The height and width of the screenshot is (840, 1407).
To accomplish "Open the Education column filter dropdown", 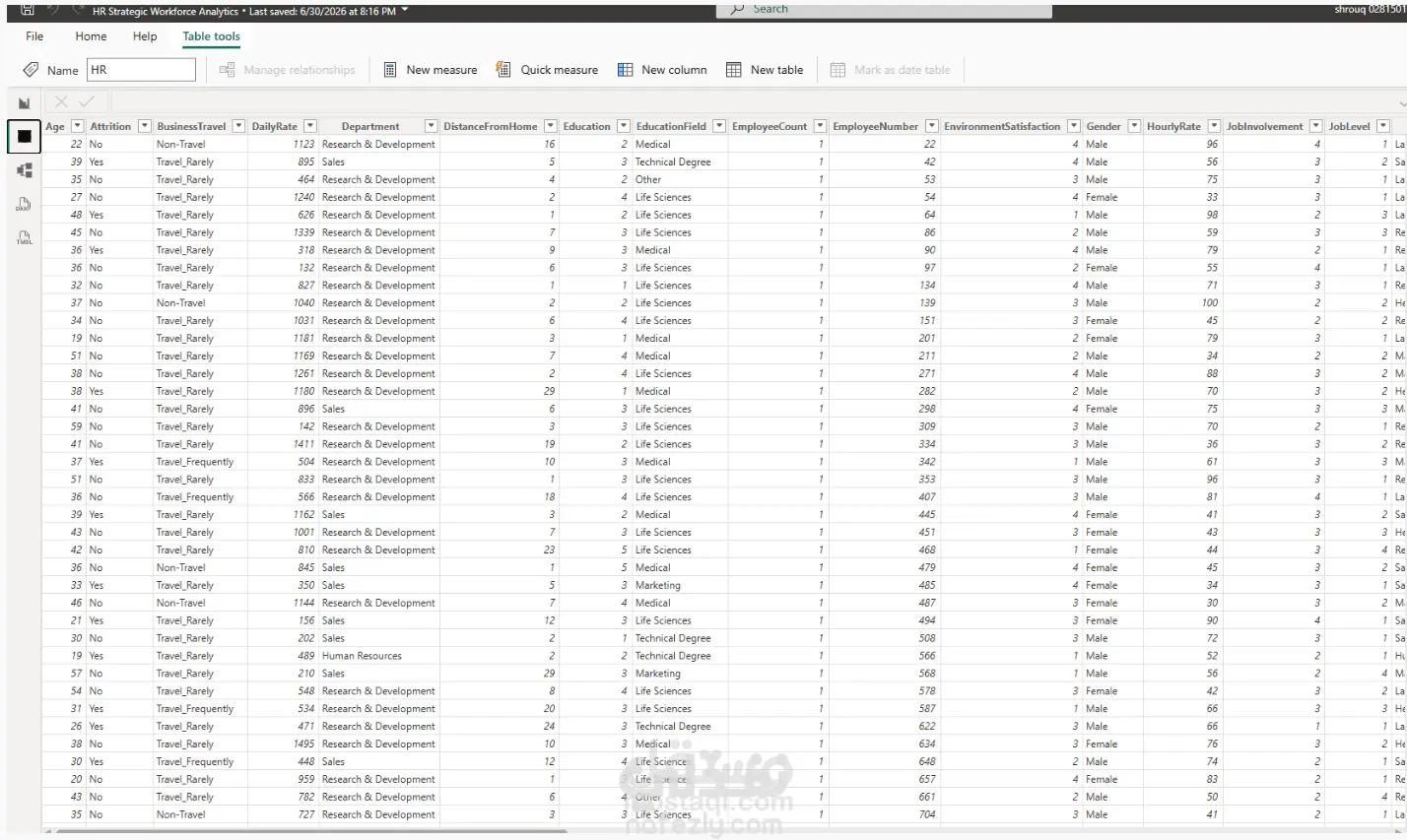I will 624,126.
